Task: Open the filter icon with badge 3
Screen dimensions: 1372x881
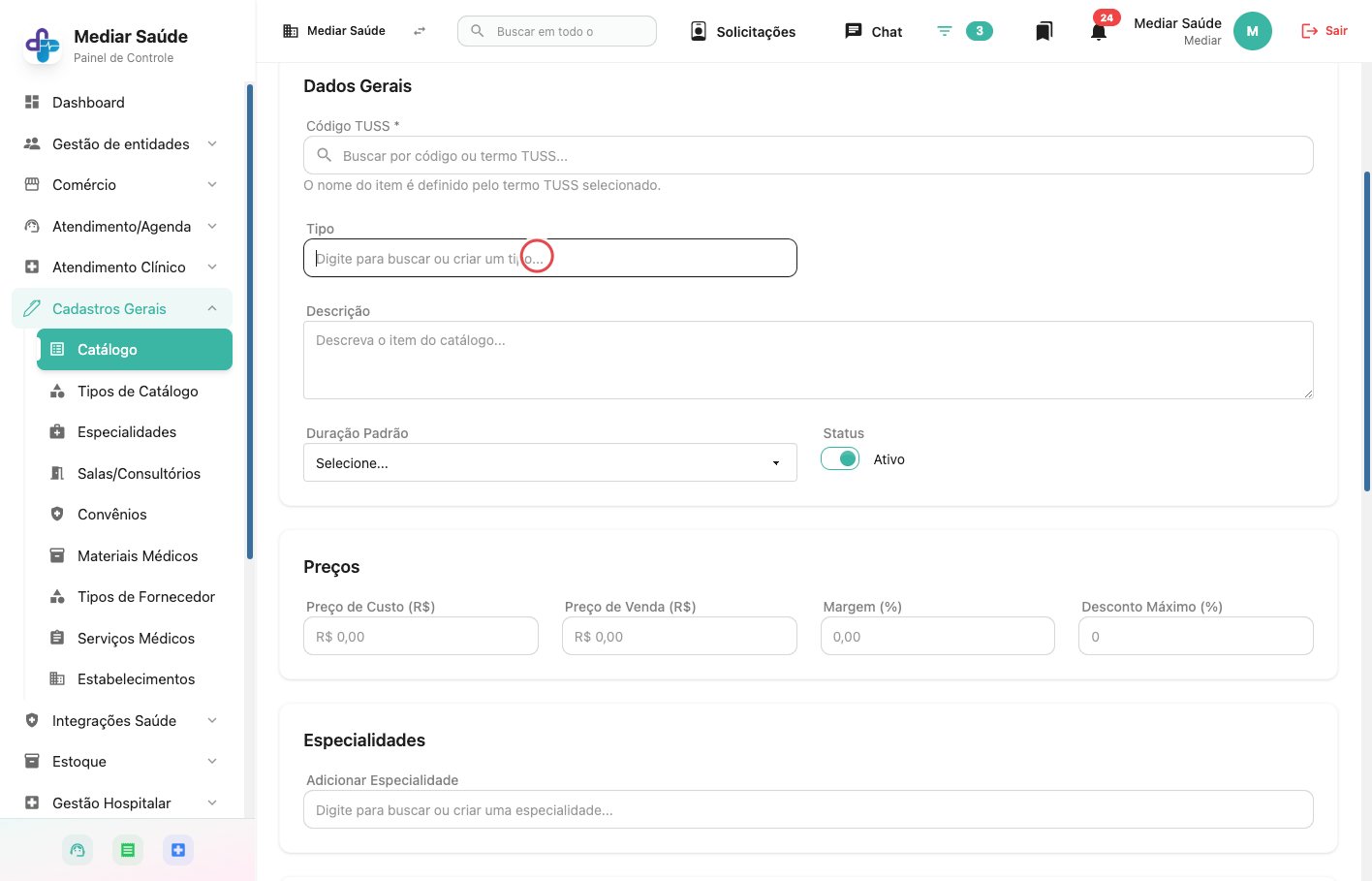Action: point(945,31)
